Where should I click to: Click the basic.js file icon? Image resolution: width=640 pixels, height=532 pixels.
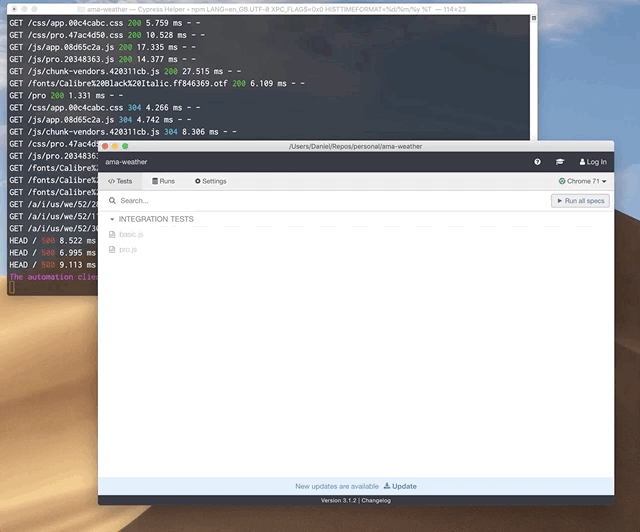[112, 234]
